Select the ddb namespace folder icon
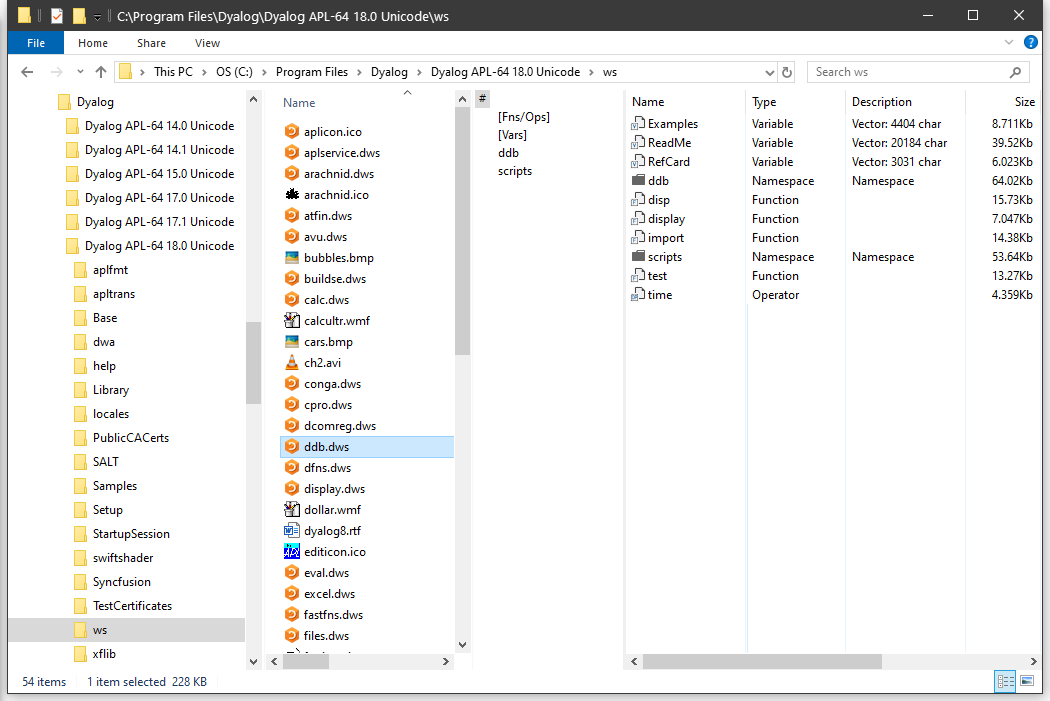The width and height of the screenshot is (1050, 701). coord(638,181)
